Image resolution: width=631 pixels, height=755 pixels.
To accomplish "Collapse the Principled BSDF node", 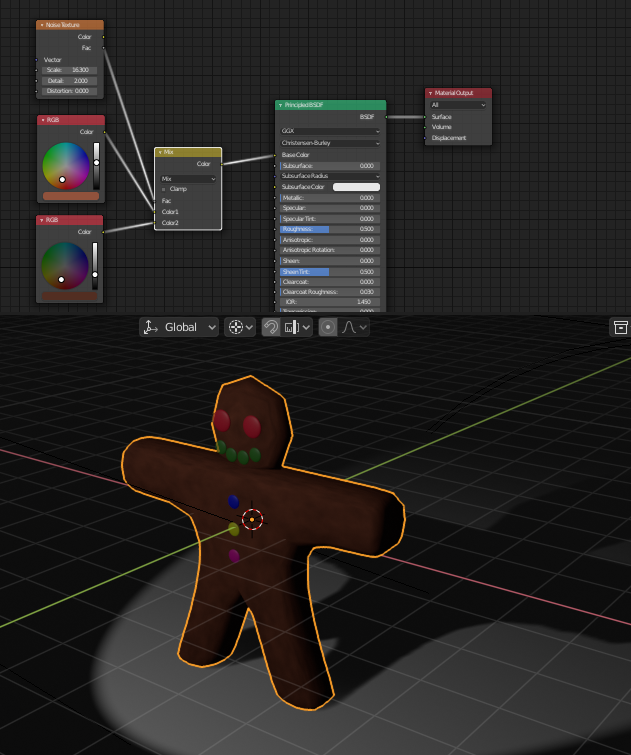I will point(280,105).
